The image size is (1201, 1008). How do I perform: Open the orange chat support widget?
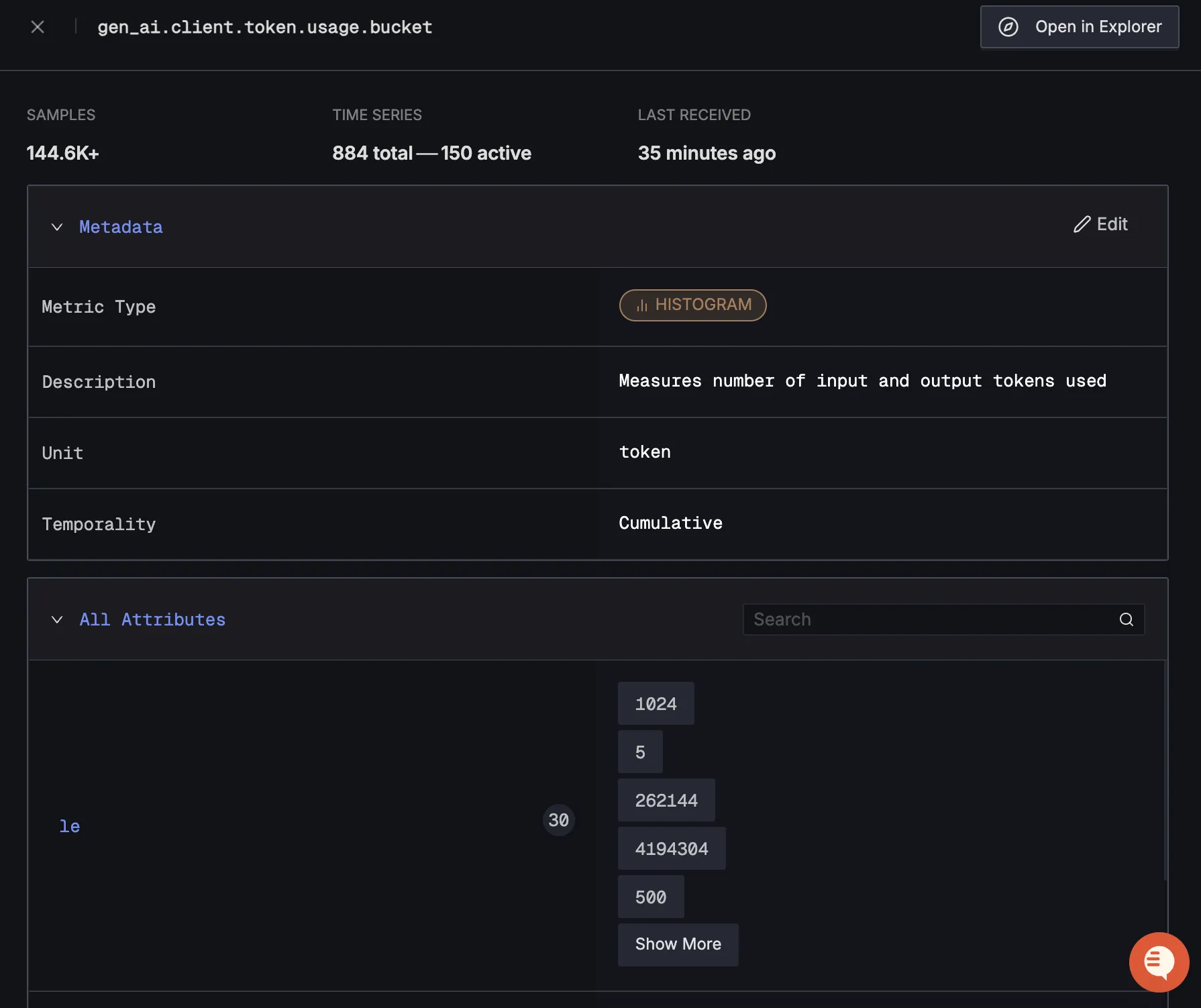[x=1159, y=962]
